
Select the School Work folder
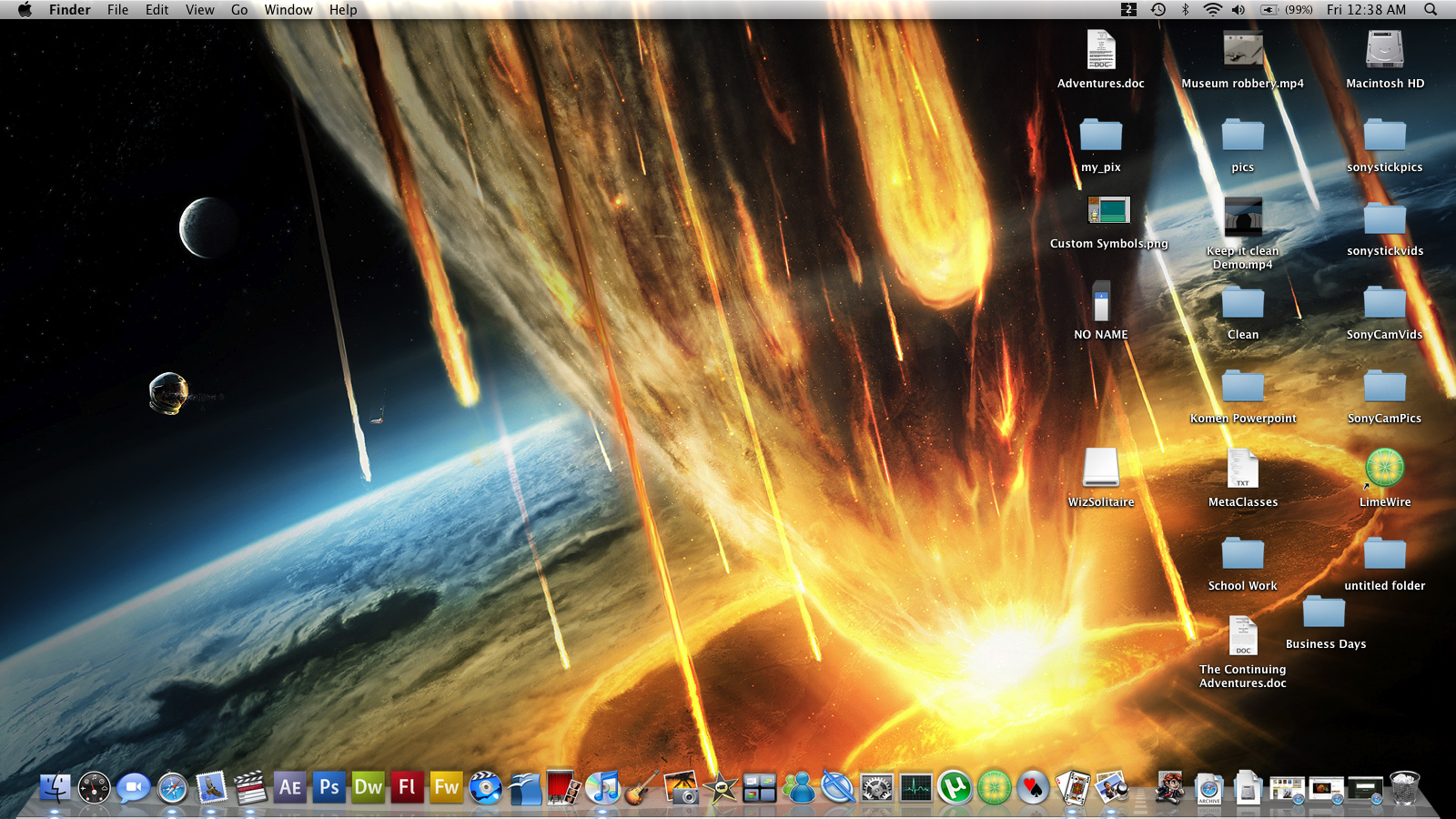1243,554
